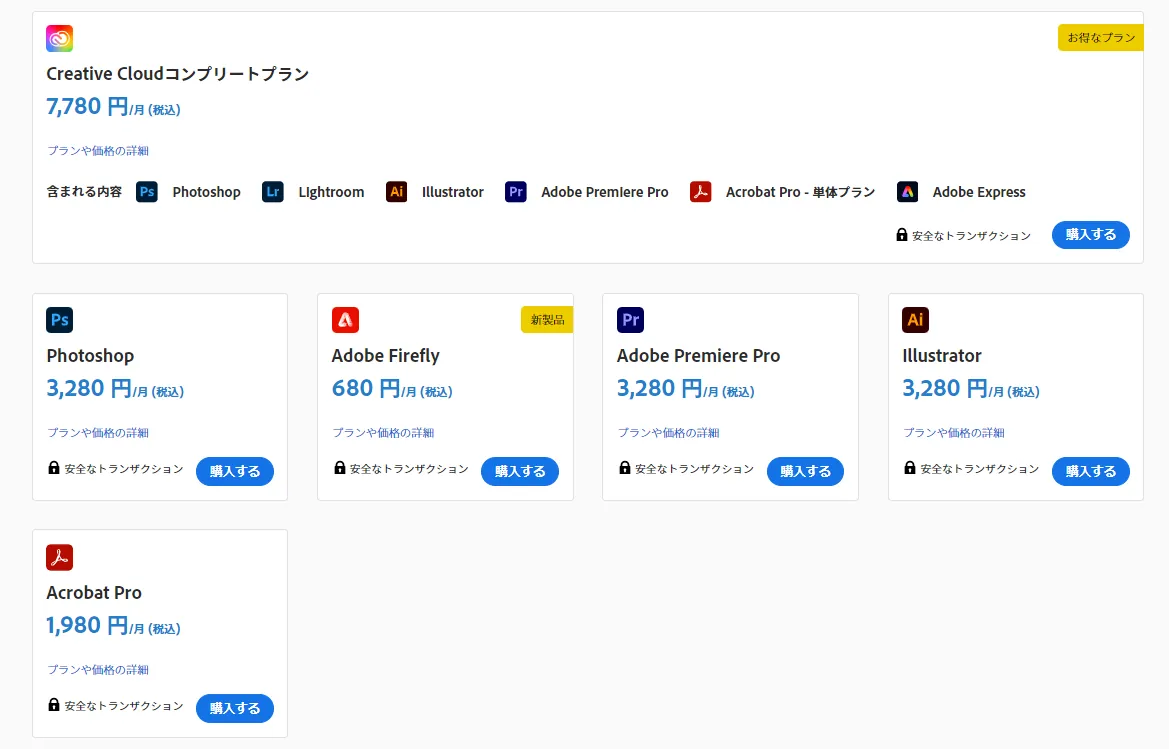Click the お得なプラン badge
Image resolution: width=1169 pixels, height=749 pixels.
tap(1100, 37)
